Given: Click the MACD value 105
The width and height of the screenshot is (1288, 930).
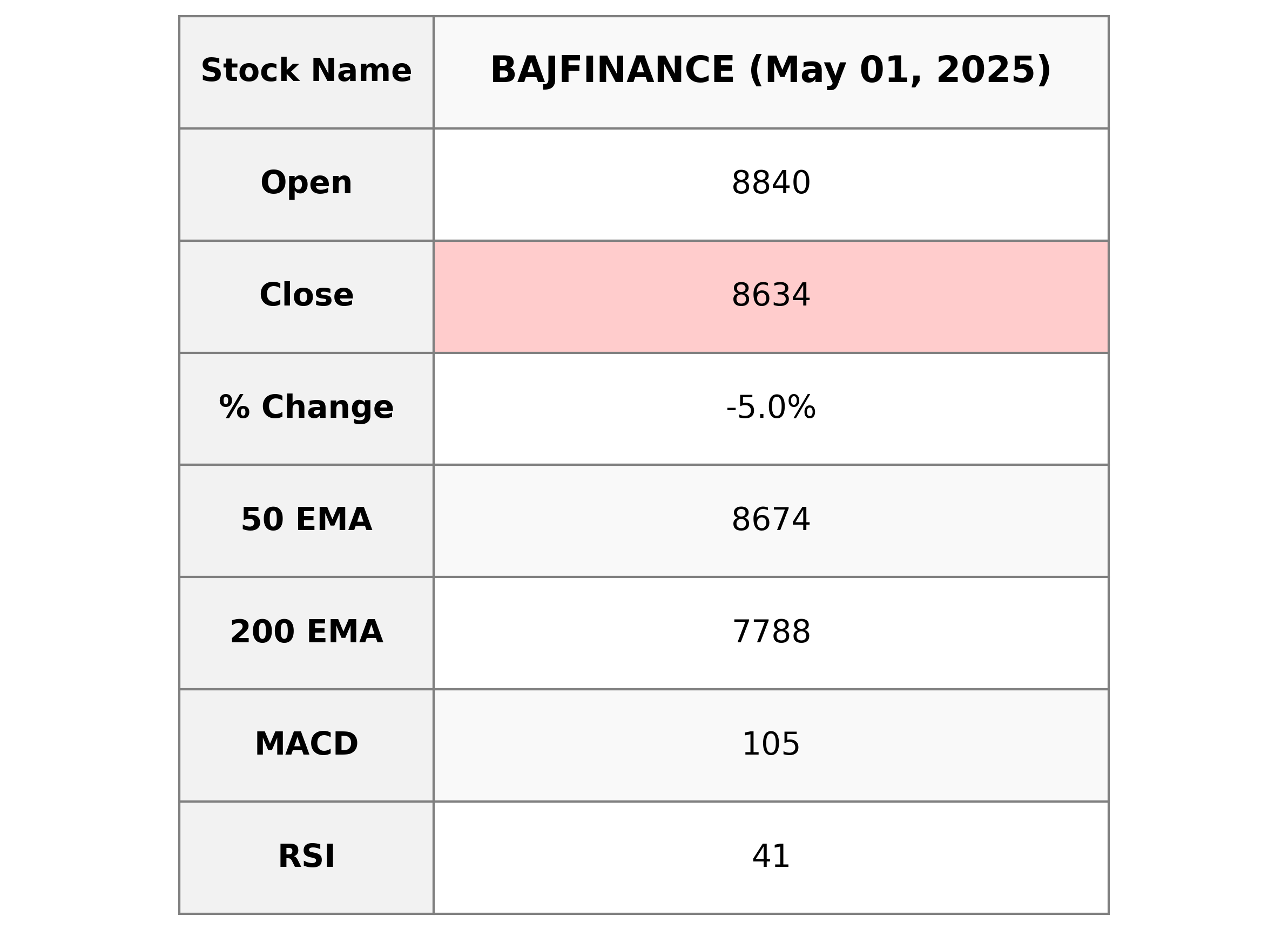Looking at the screenshot, I should [771, 744].
